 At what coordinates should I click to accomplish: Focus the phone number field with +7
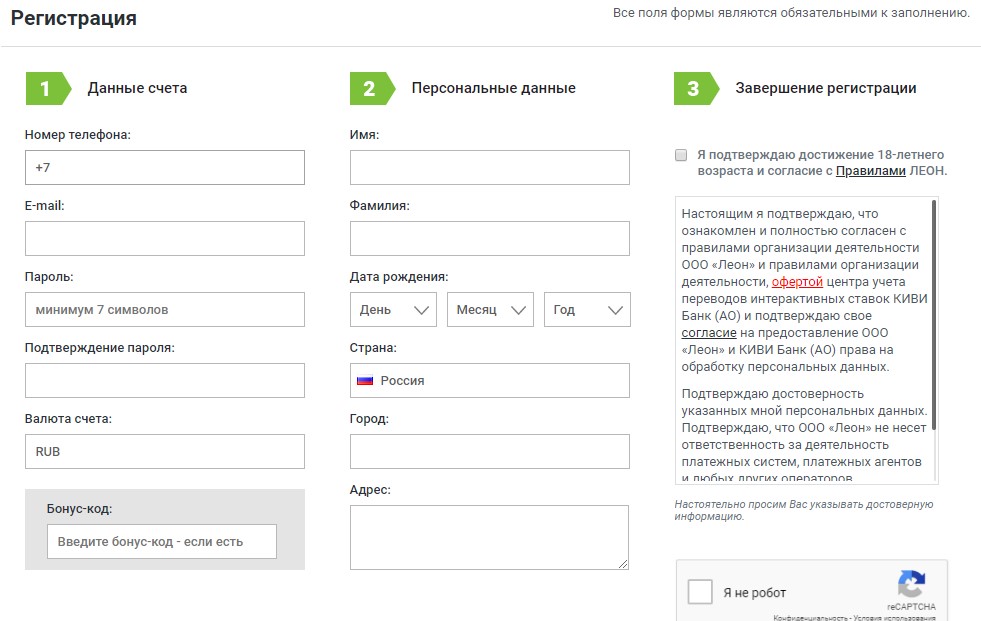(165, 168)
